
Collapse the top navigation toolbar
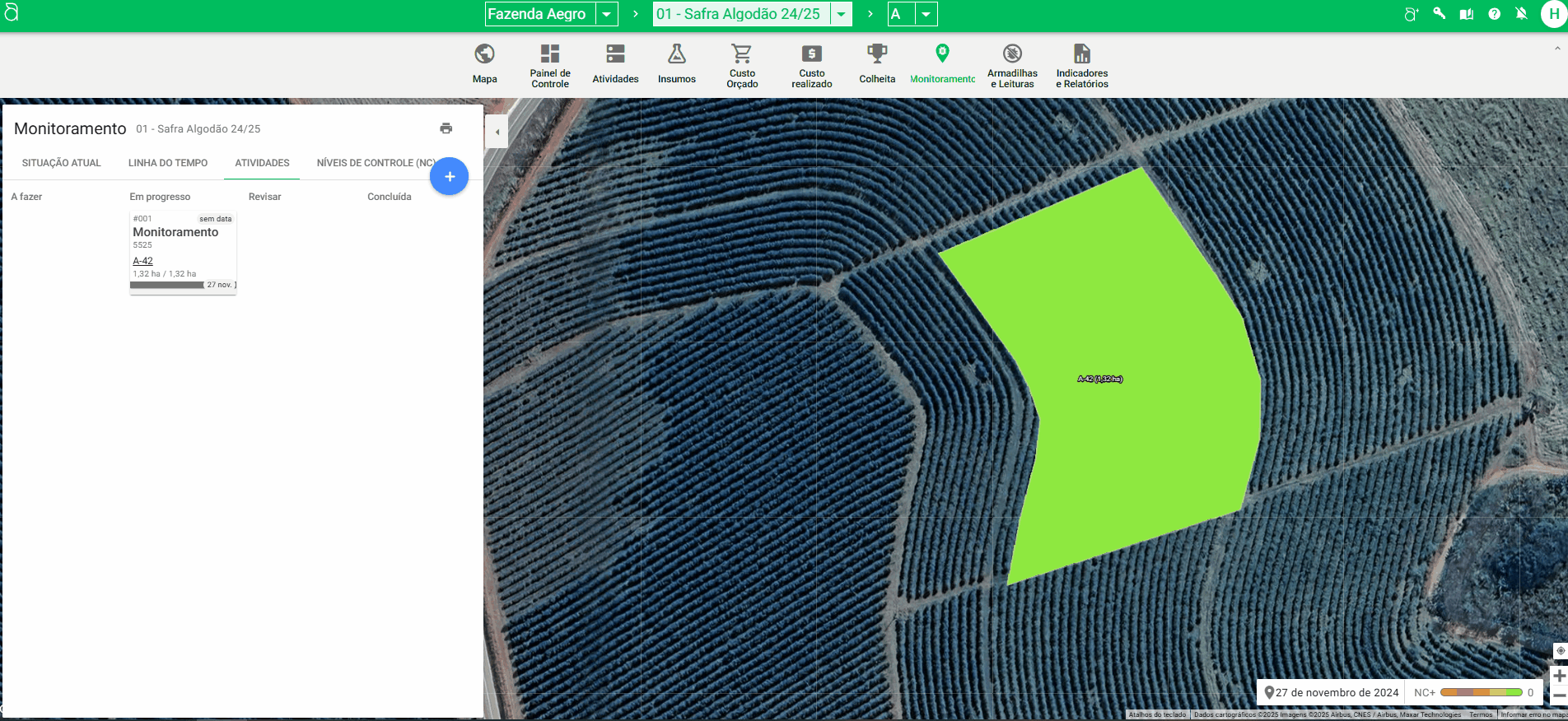pos(1556,49)
